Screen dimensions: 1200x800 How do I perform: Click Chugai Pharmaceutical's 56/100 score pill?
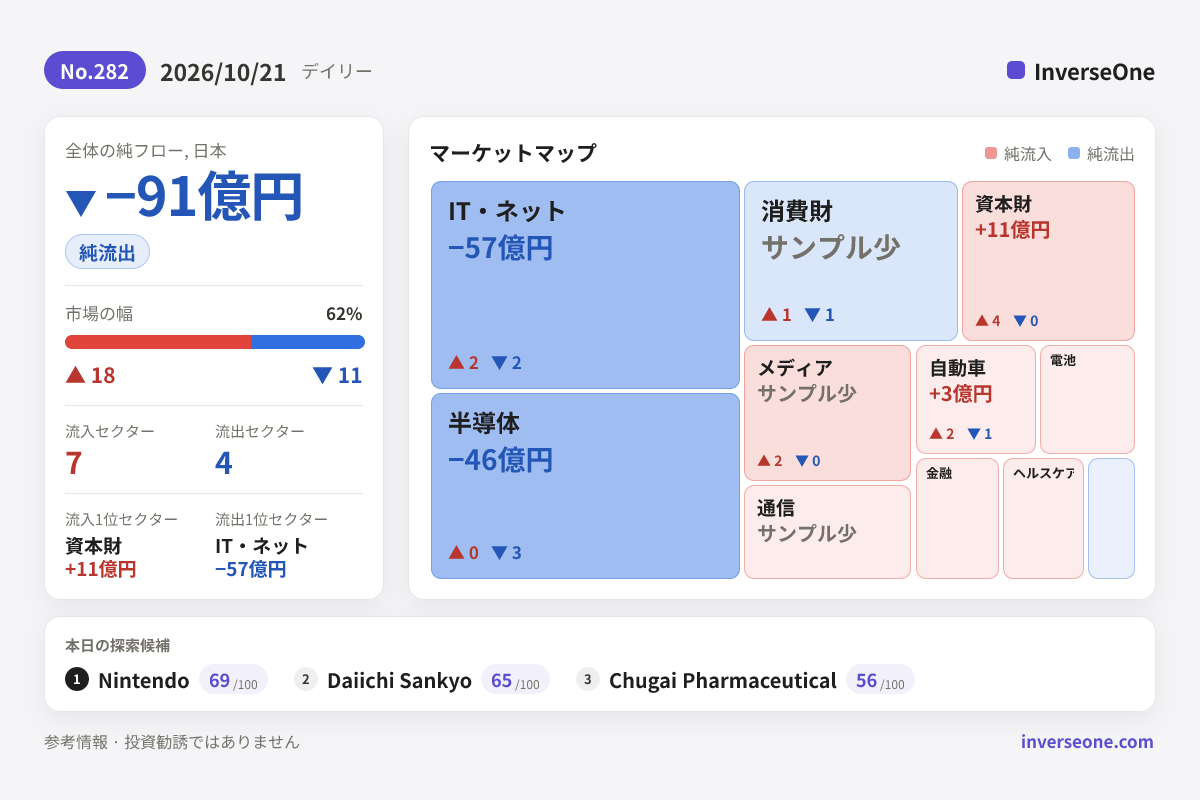coord(880,680)
